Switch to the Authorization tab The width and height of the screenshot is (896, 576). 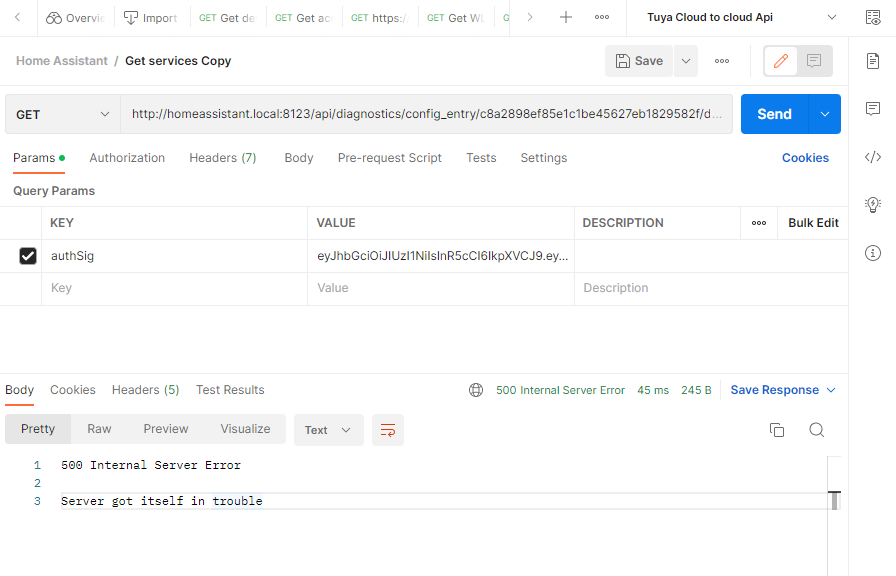pyautogui.click(x=127, y=157)
